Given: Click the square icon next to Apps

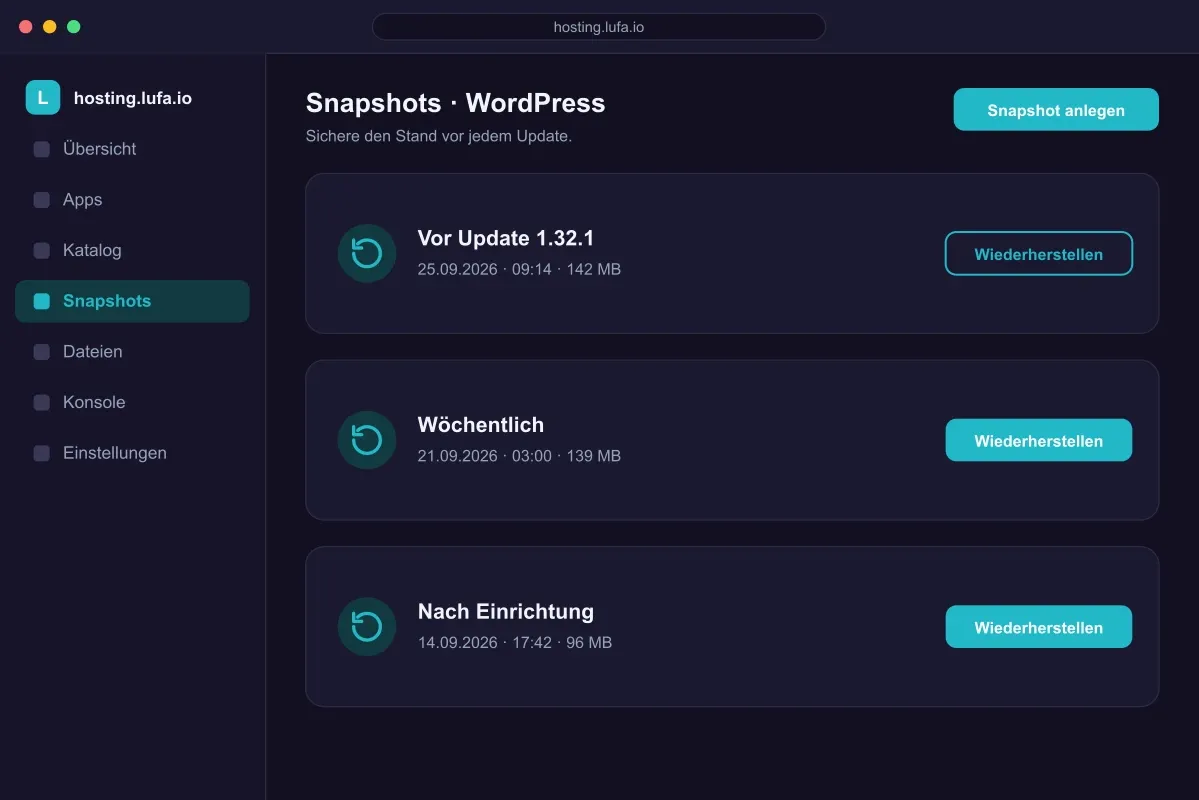Looking at the screenshot, I should click(42, 200).
